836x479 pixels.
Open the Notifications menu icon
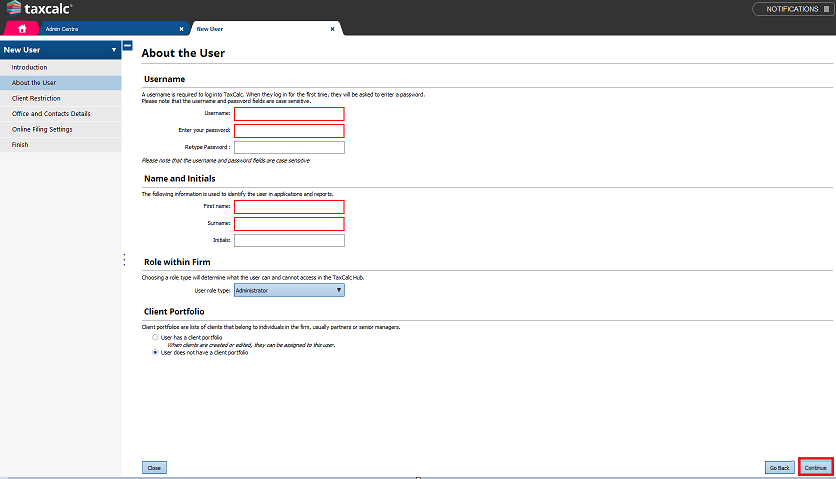click(x=826, y=9)
